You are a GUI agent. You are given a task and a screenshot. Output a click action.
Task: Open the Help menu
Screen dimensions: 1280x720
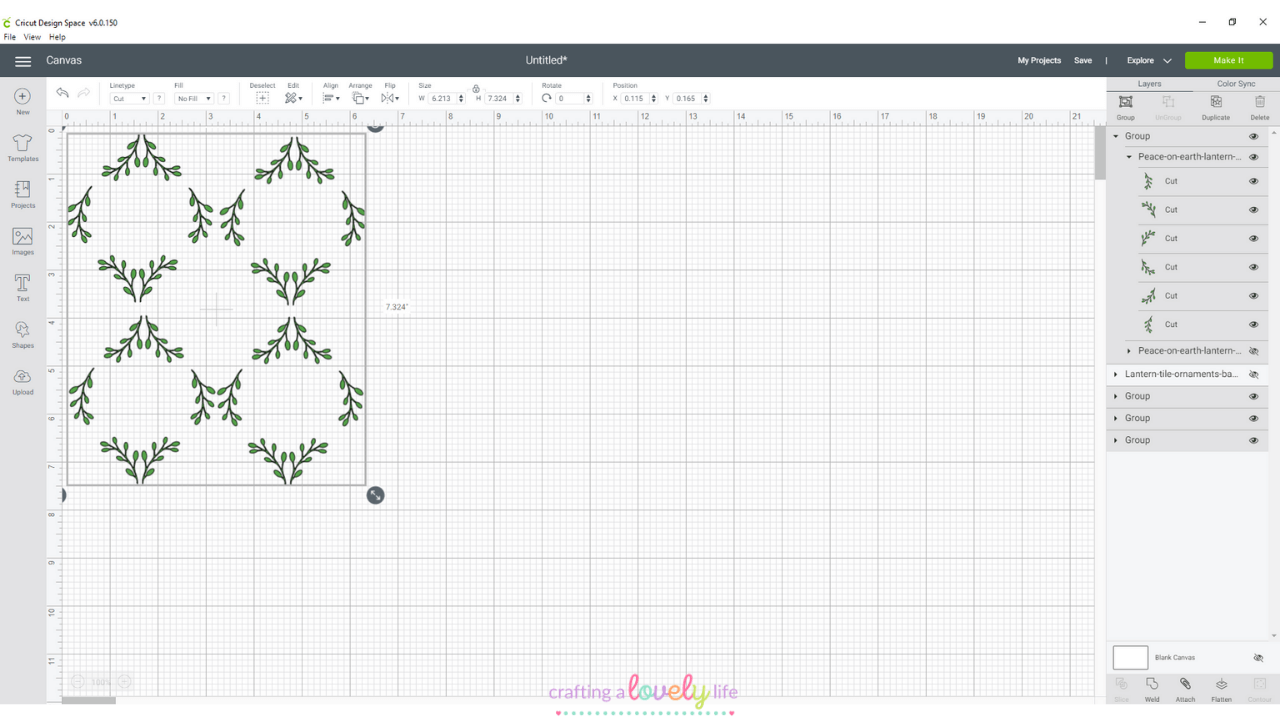tap(57, 37)
